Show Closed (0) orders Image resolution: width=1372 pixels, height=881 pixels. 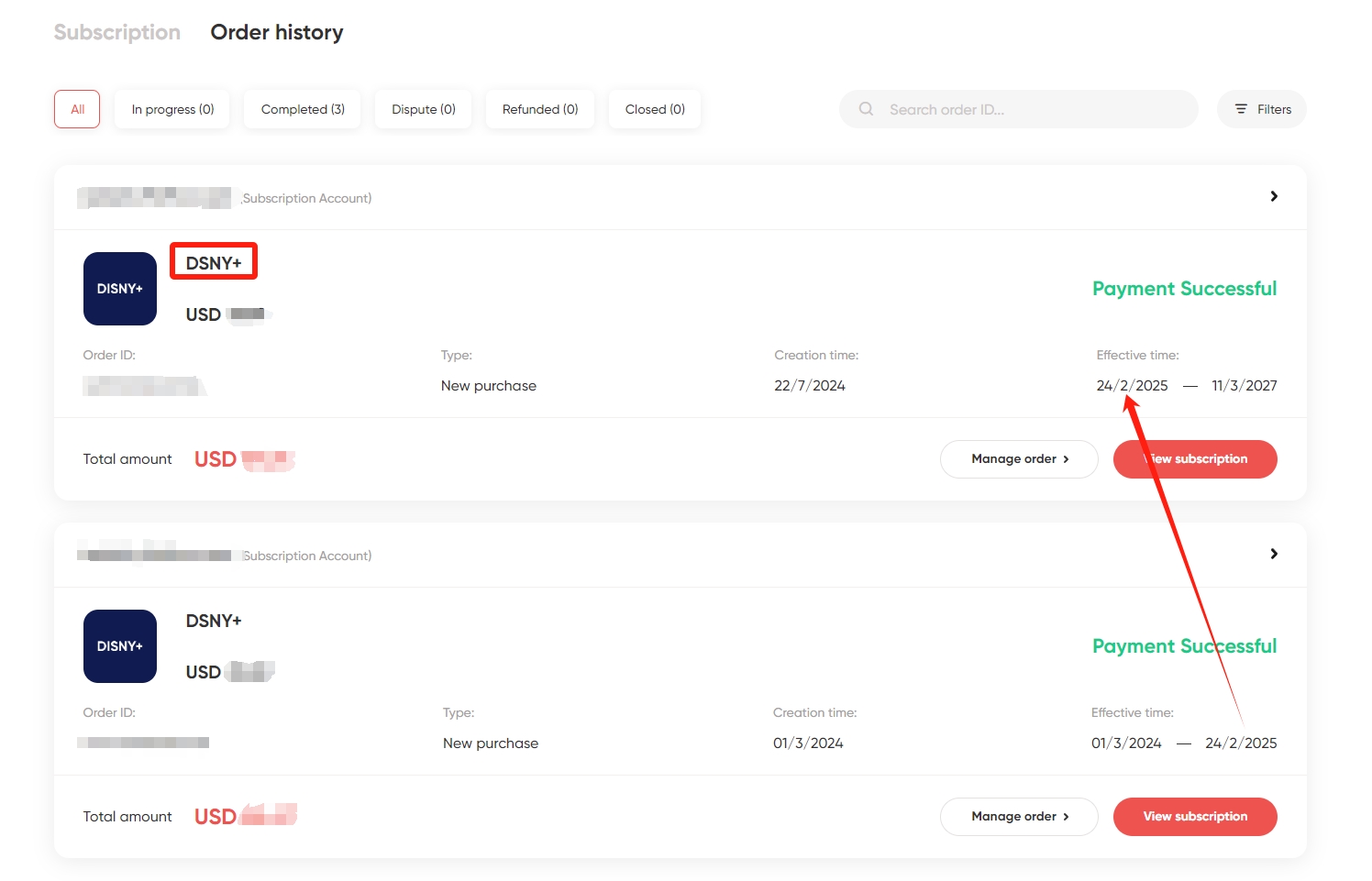click(655, 109)
